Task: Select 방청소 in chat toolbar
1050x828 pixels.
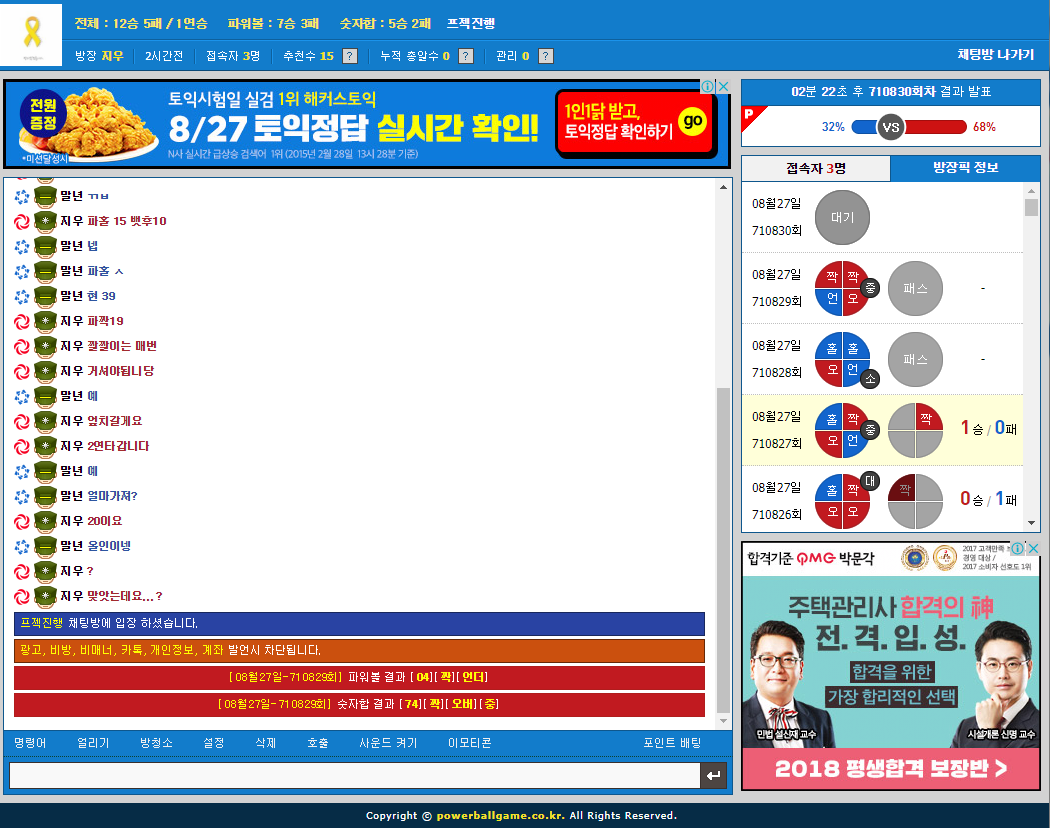Action: click(x=156, y=742)
